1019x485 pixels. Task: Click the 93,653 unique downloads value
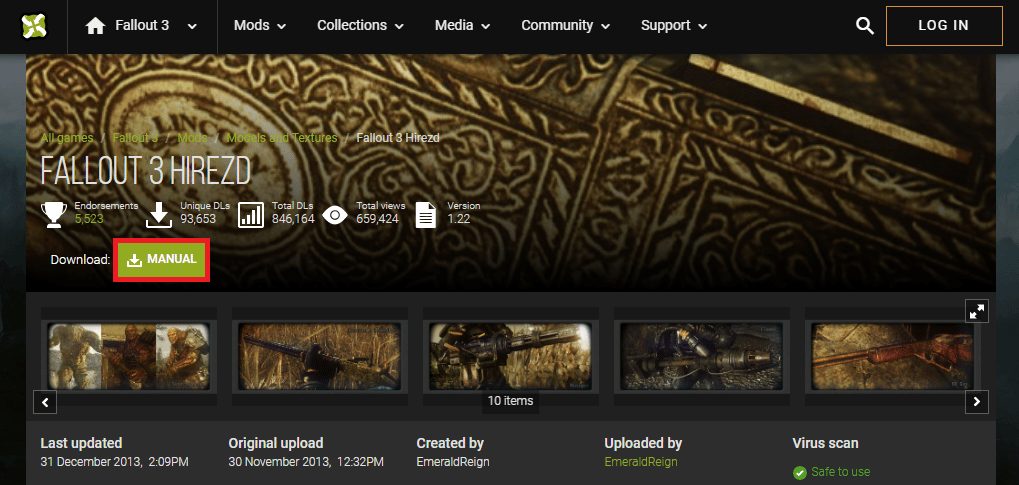pyautogui.click(x=198, y=219)
